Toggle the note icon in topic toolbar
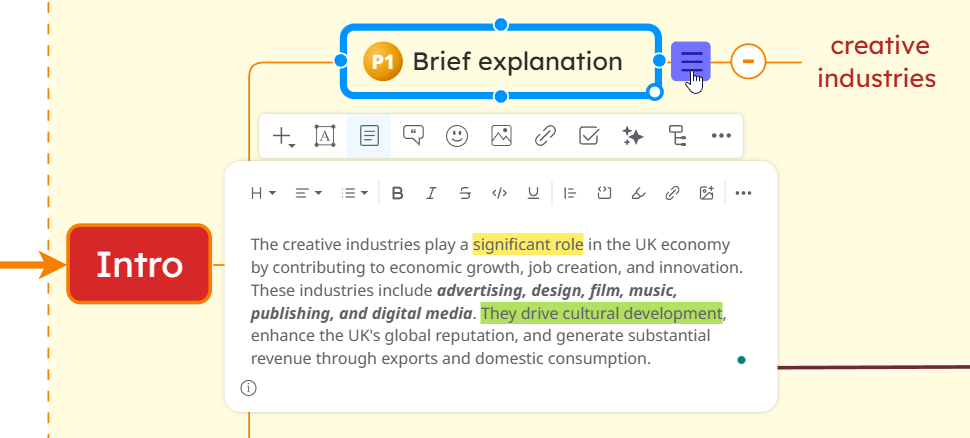970x438 pixels. click(x=369, y=135)
